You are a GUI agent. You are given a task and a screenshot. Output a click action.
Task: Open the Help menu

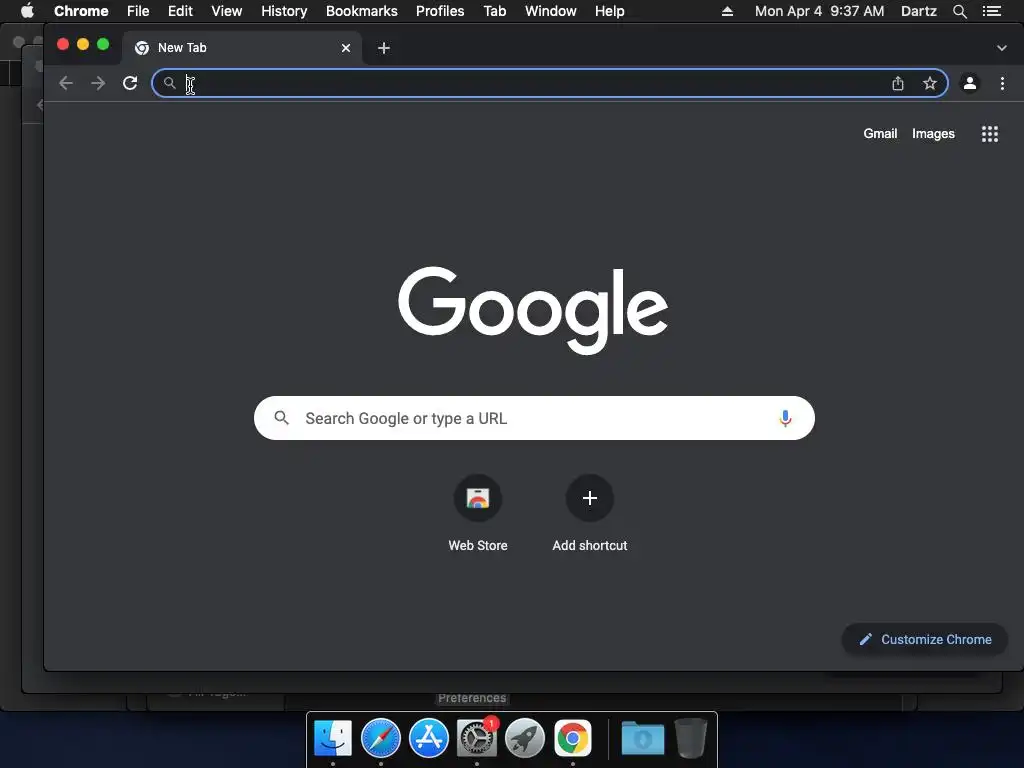click(x=609, y=11)
